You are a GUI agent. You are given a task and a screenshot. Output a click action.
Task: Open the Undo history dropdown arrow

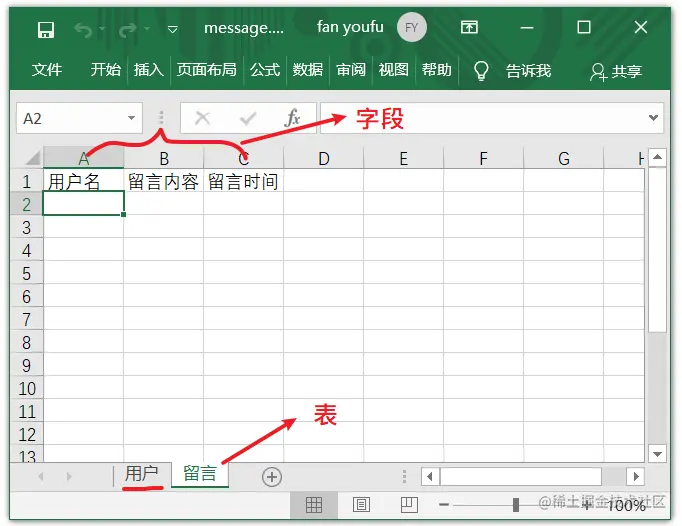(x=102, y=29)
